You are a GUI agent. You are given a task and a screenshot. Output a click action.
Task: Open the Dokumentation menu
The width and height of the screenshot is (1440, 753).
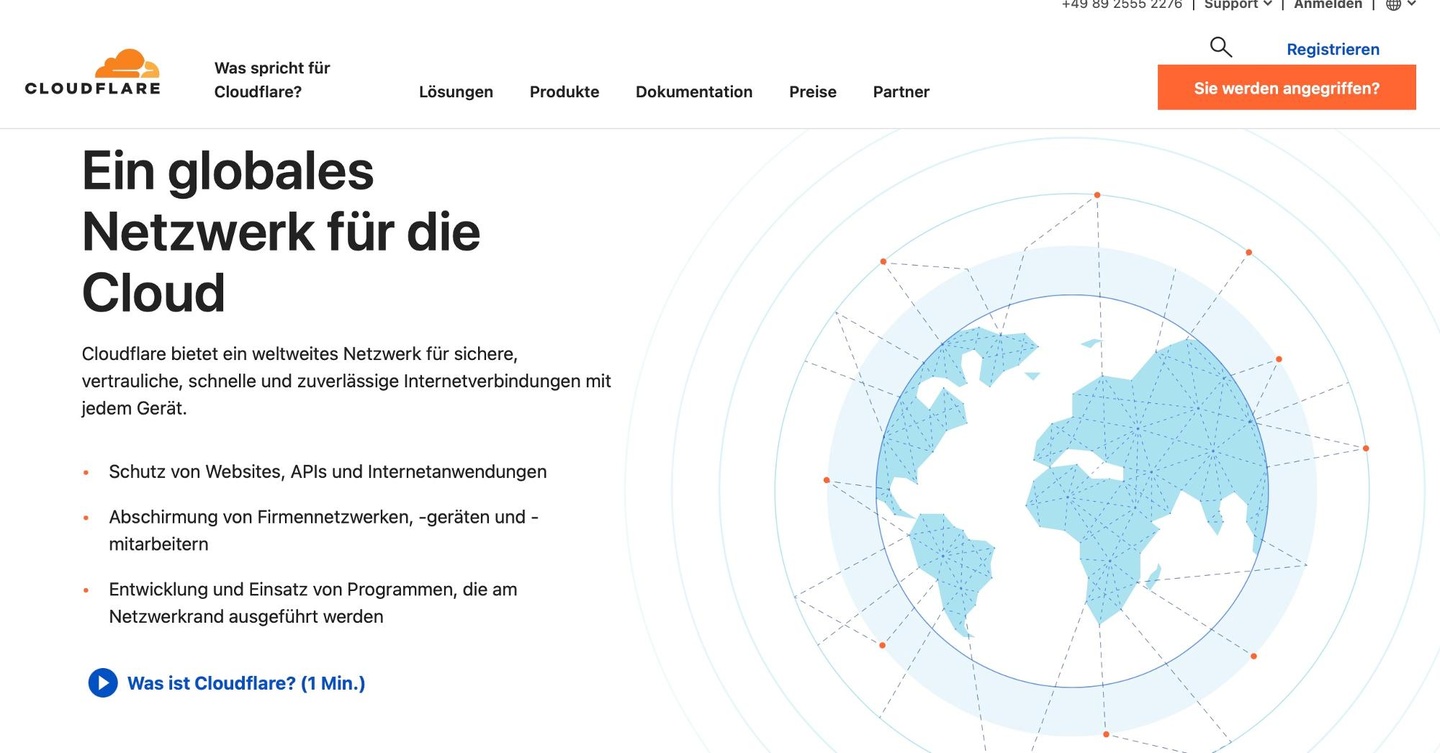pos(694,92)
